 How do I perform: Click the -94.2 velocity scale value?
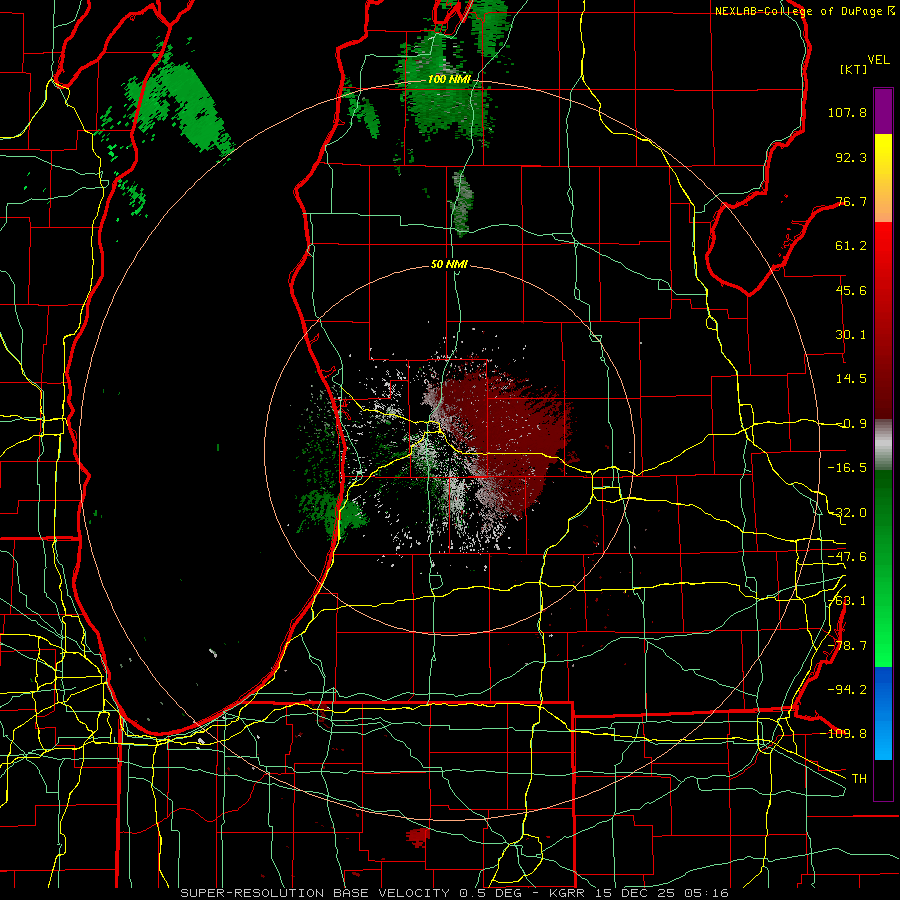[847, 689]
